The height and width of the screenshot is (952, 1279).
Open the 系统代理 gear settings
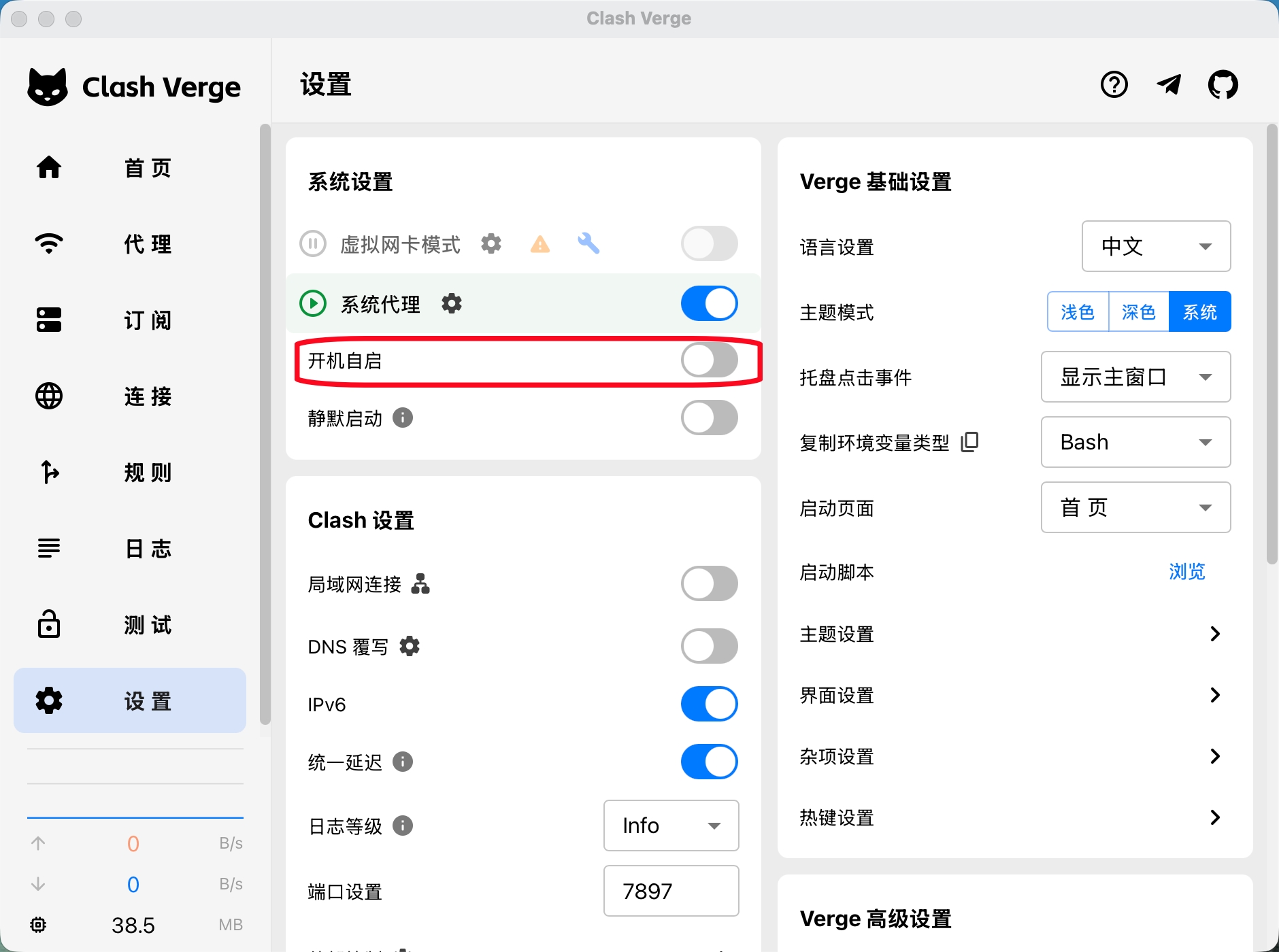tap(452, 303)
